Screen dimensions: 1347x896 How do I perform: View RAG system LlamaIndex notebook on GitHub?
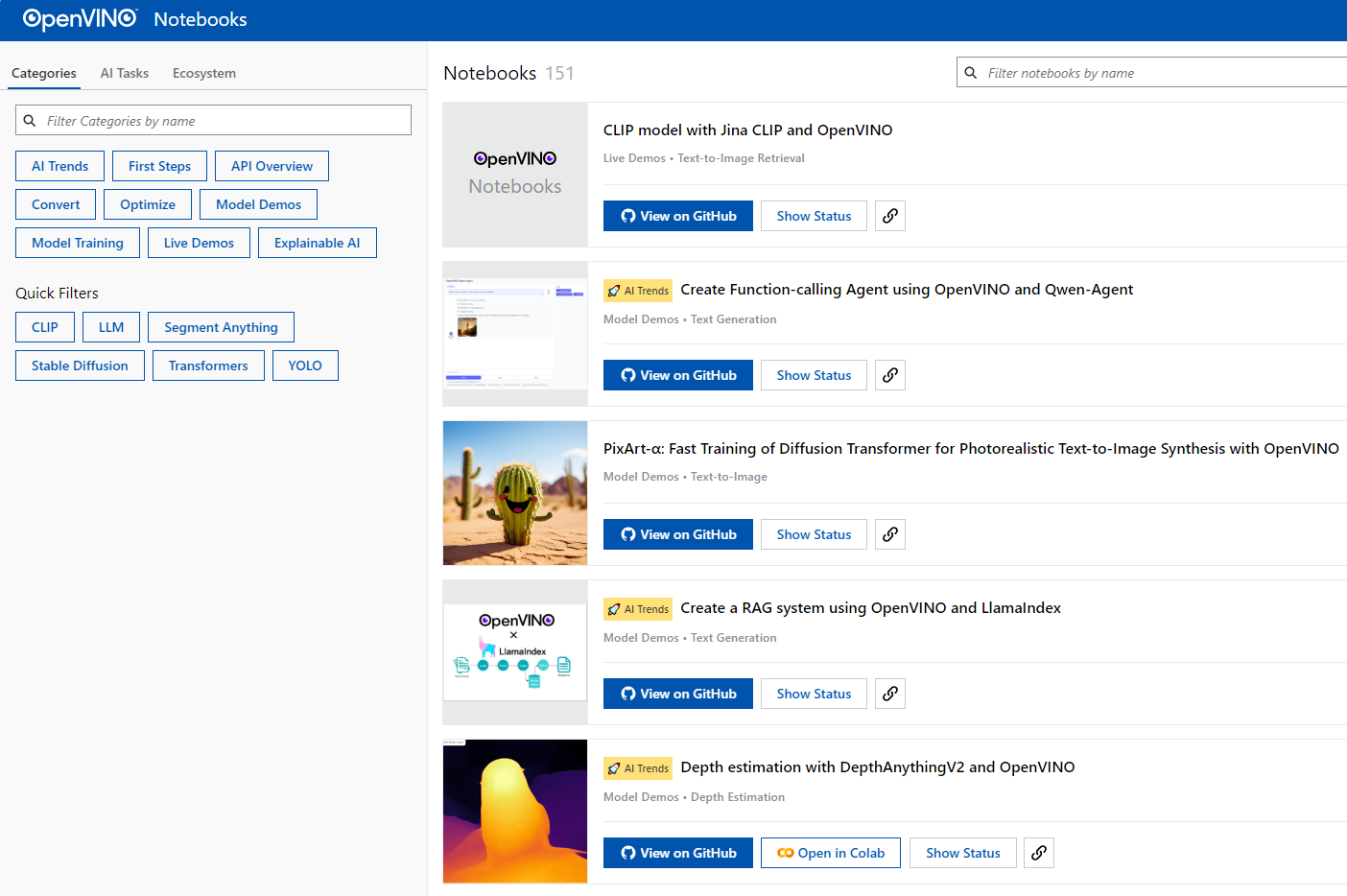coord(678,694)
